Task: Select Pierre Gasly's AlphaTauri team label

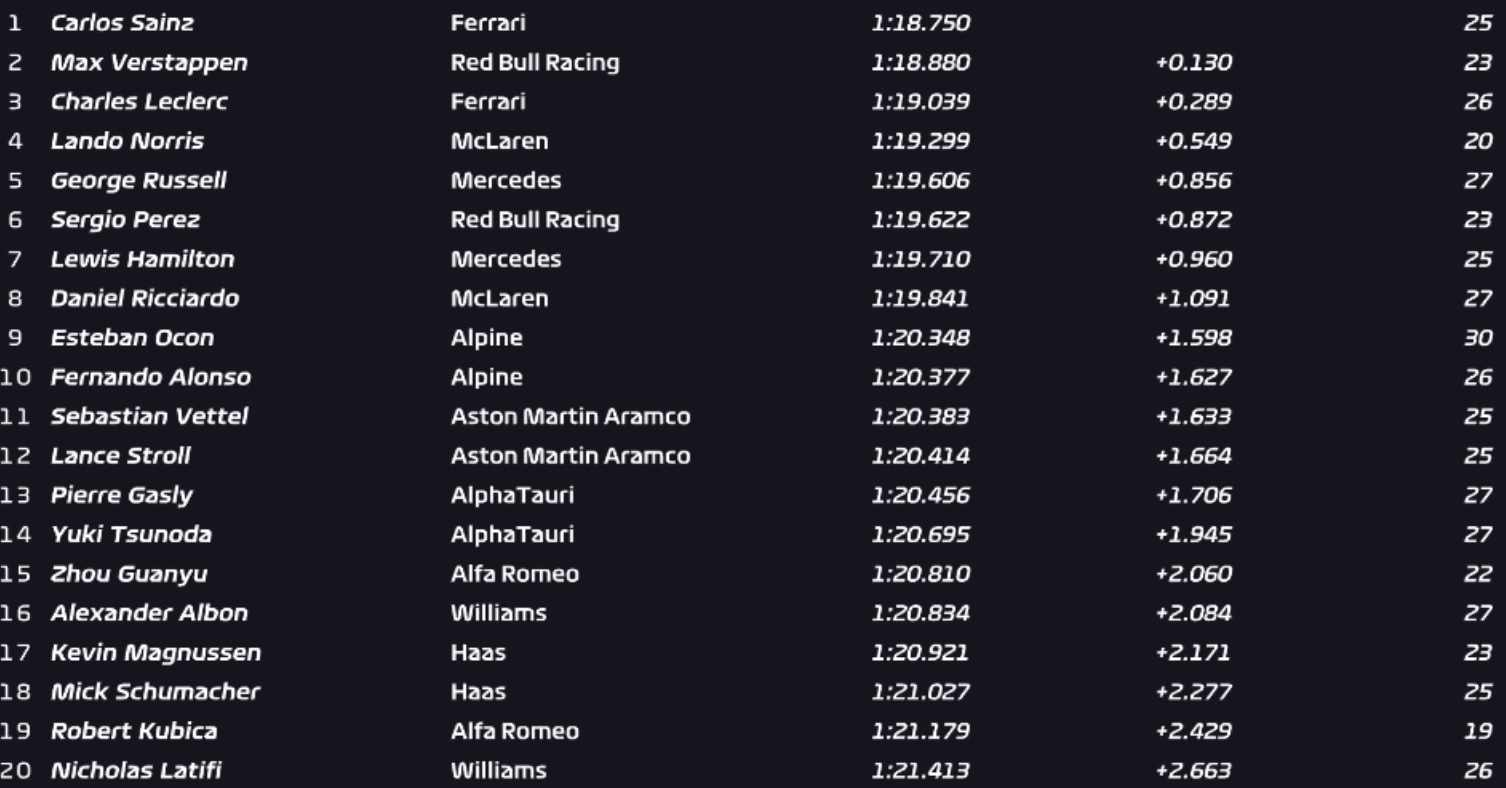Action: point(512,495)
